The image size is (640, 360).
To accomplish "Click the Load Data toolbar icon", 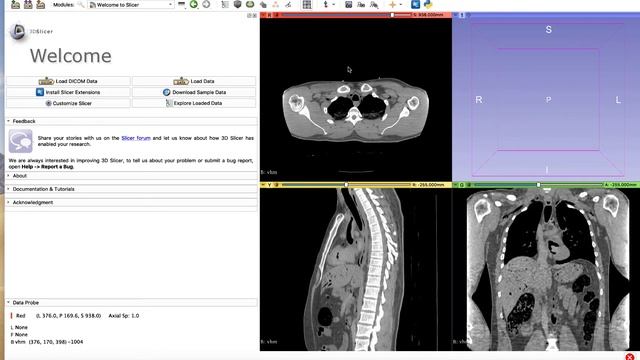I will click(x=16, y=4).
